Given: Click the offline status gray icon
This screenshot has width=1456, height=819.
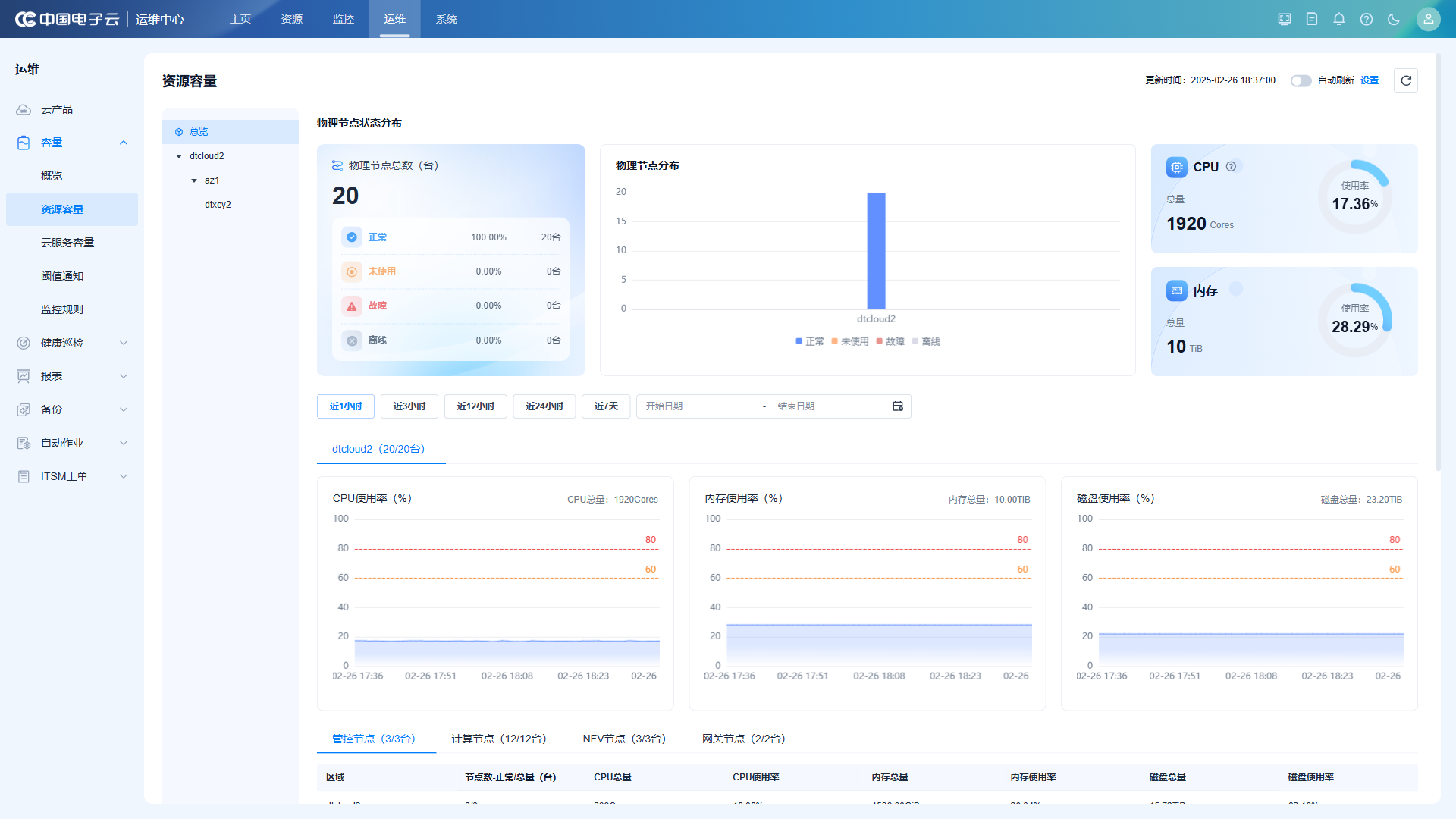Looking at the screenshot, I should click(352, 340).
